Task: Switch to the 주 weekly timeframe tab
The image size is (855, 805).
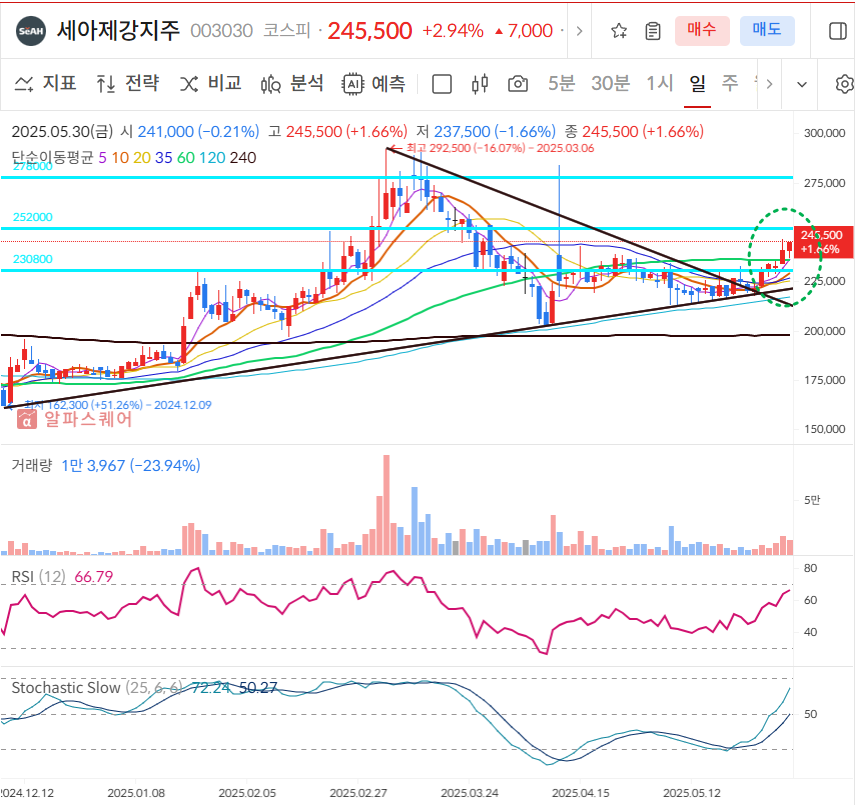Action: 730,84
